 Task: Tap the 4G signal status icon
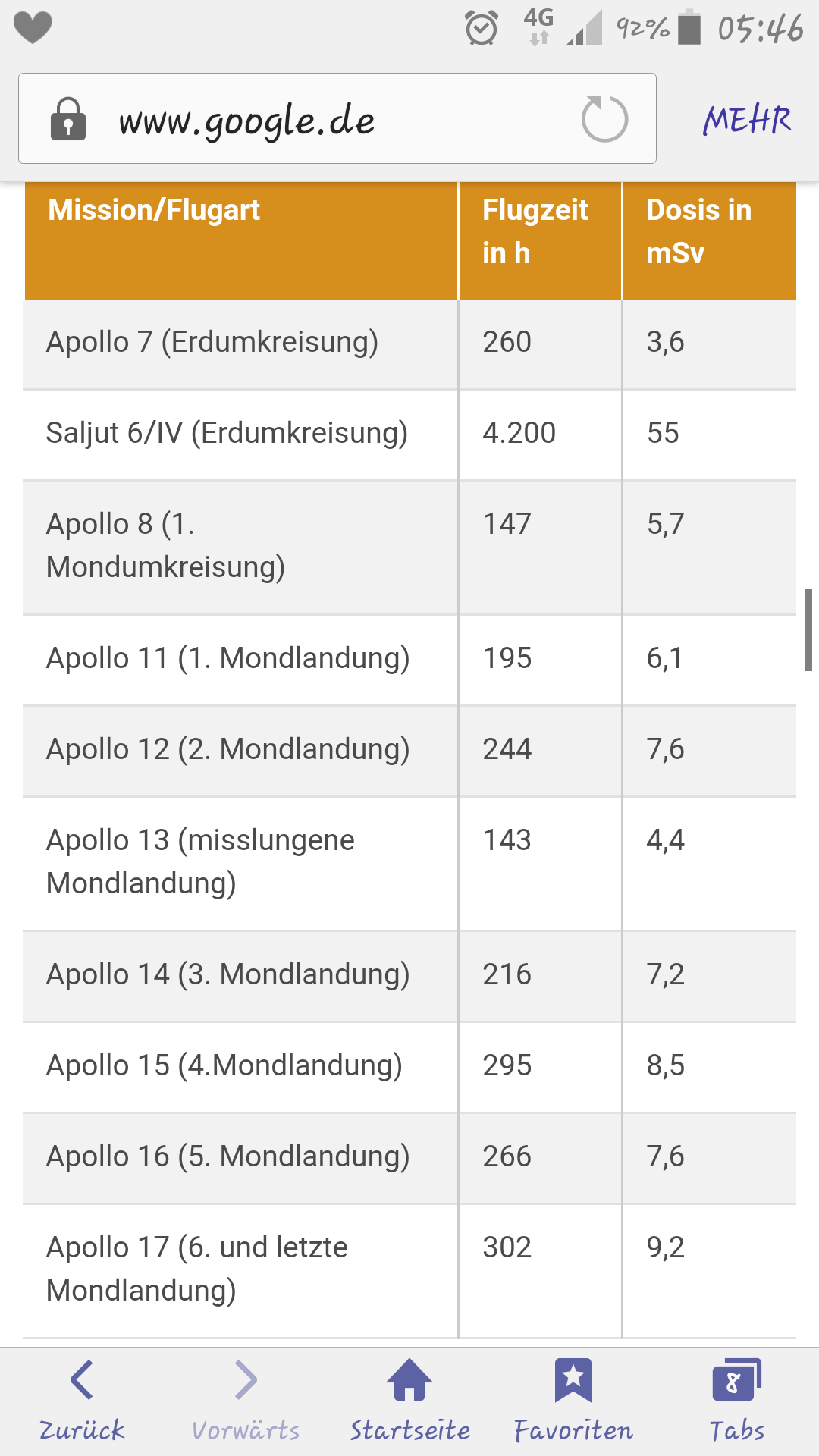point(538,27)
